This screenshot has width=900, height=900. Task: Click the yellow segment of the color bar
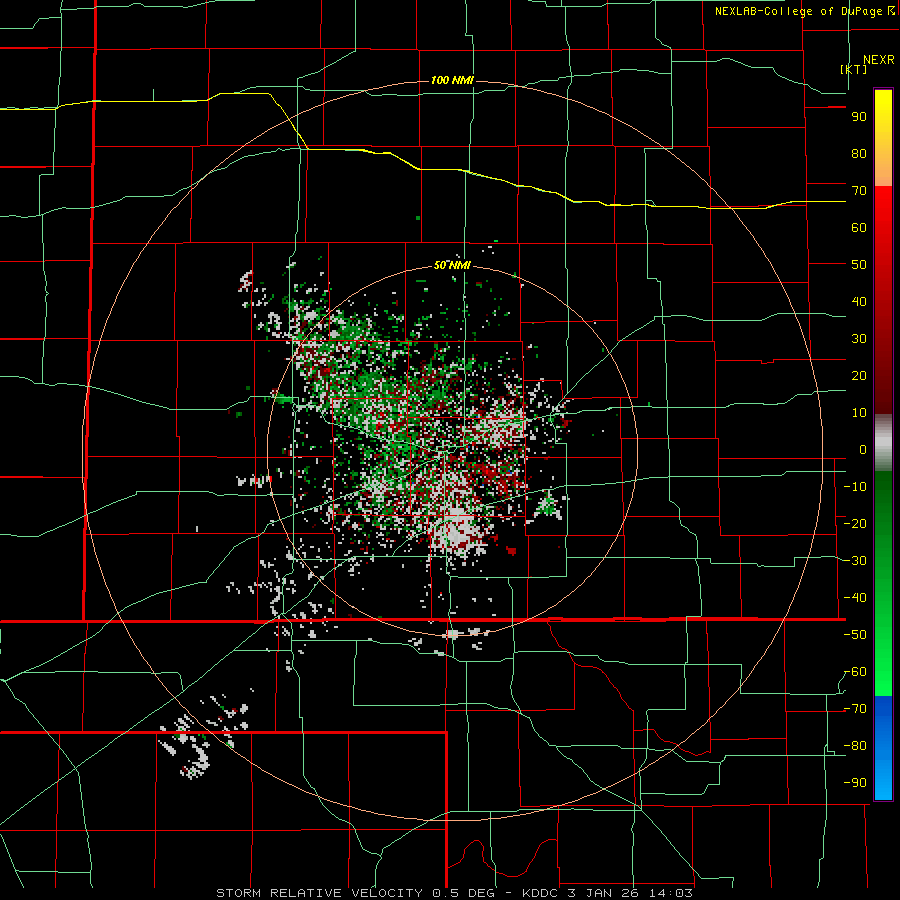[883, 138]
